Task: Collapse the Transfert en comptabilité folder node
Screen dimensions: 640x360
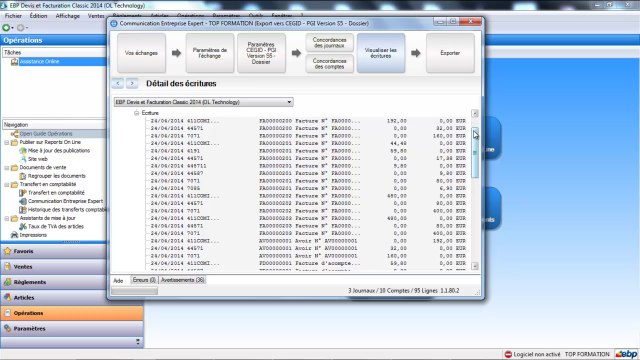Action: coord(7,184)
